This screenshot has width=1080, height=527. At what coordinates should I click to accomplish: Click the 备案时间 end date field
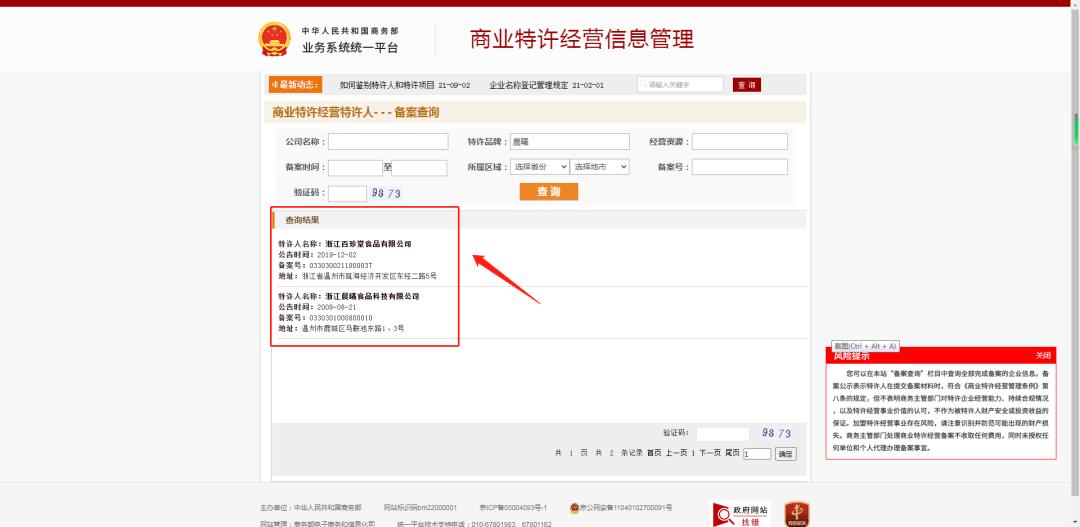point(419,167)
